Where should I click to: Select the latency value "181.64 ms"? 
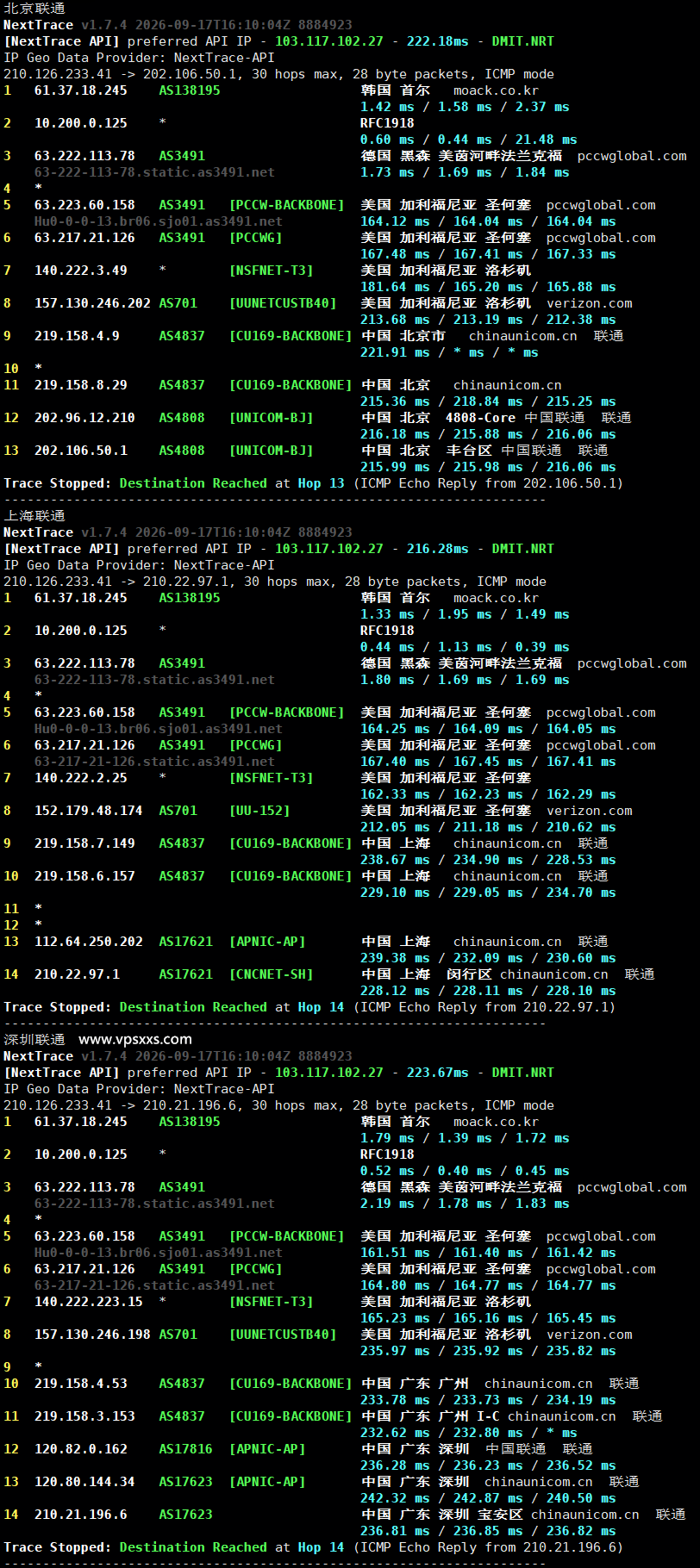point(395,287)
